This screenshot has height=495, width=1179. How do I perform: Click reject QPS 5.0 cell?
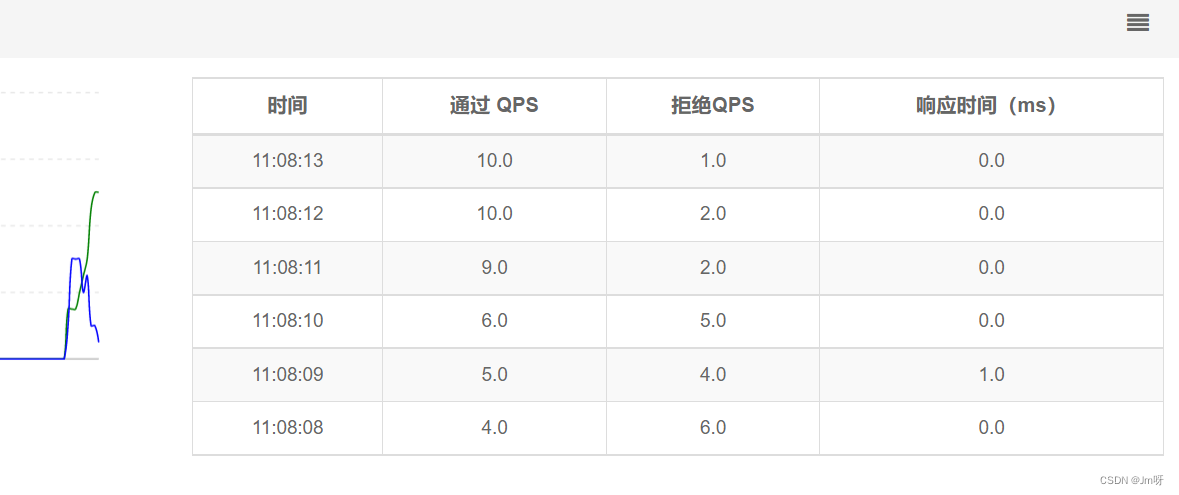click(712, 321)
